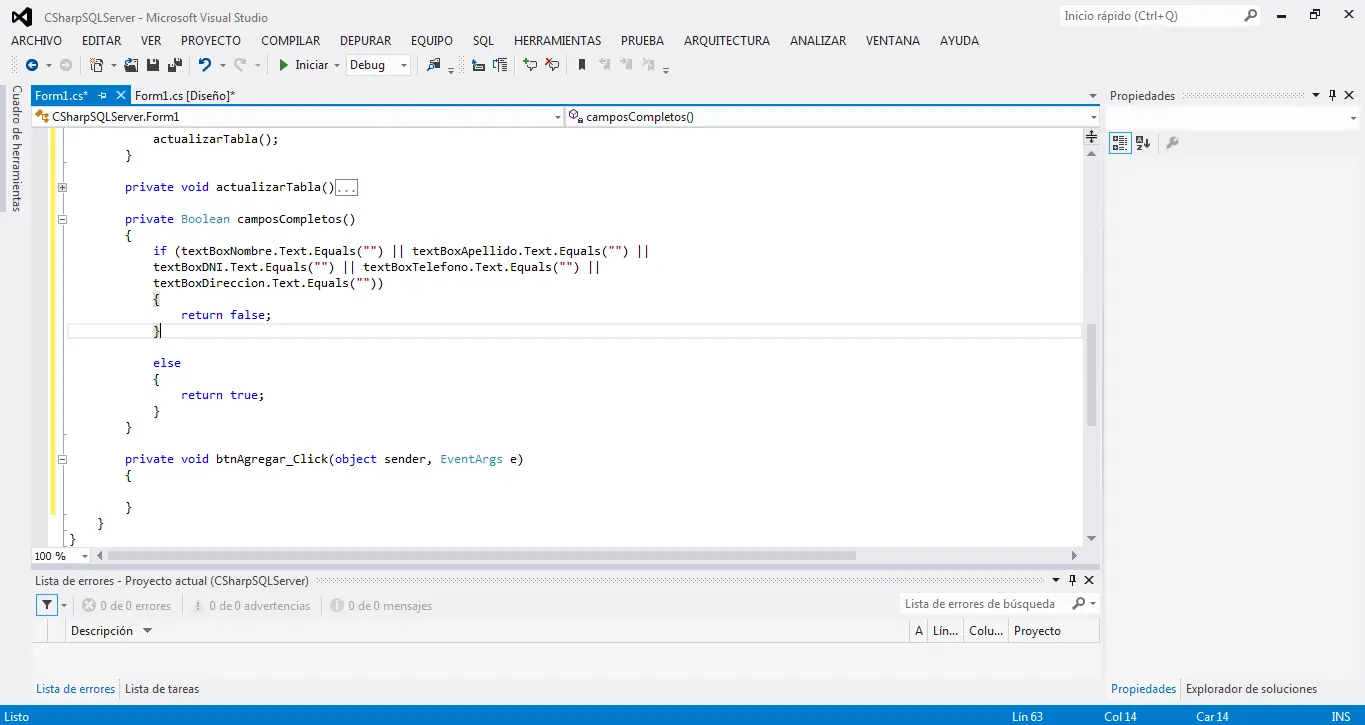Toggle the 0 de 0 mensajes filter
The height and width of the screenshot is (725, 1365).
[x=381, y=606]
